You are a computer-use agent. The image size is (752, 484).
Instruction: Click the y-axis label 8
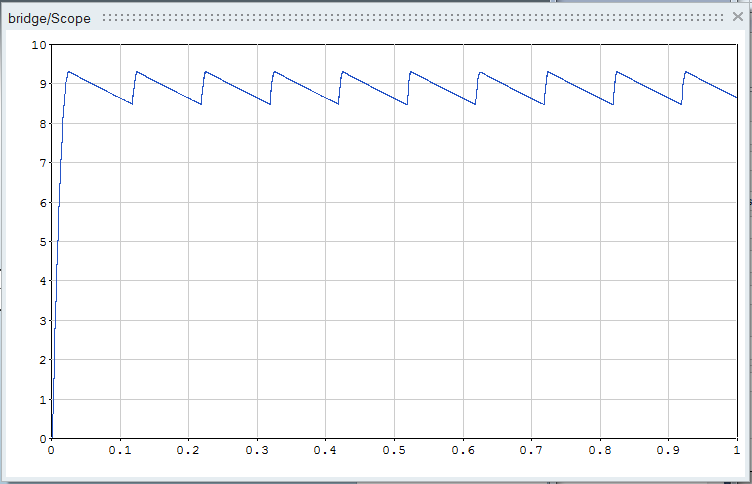click(x=43, y=124)
